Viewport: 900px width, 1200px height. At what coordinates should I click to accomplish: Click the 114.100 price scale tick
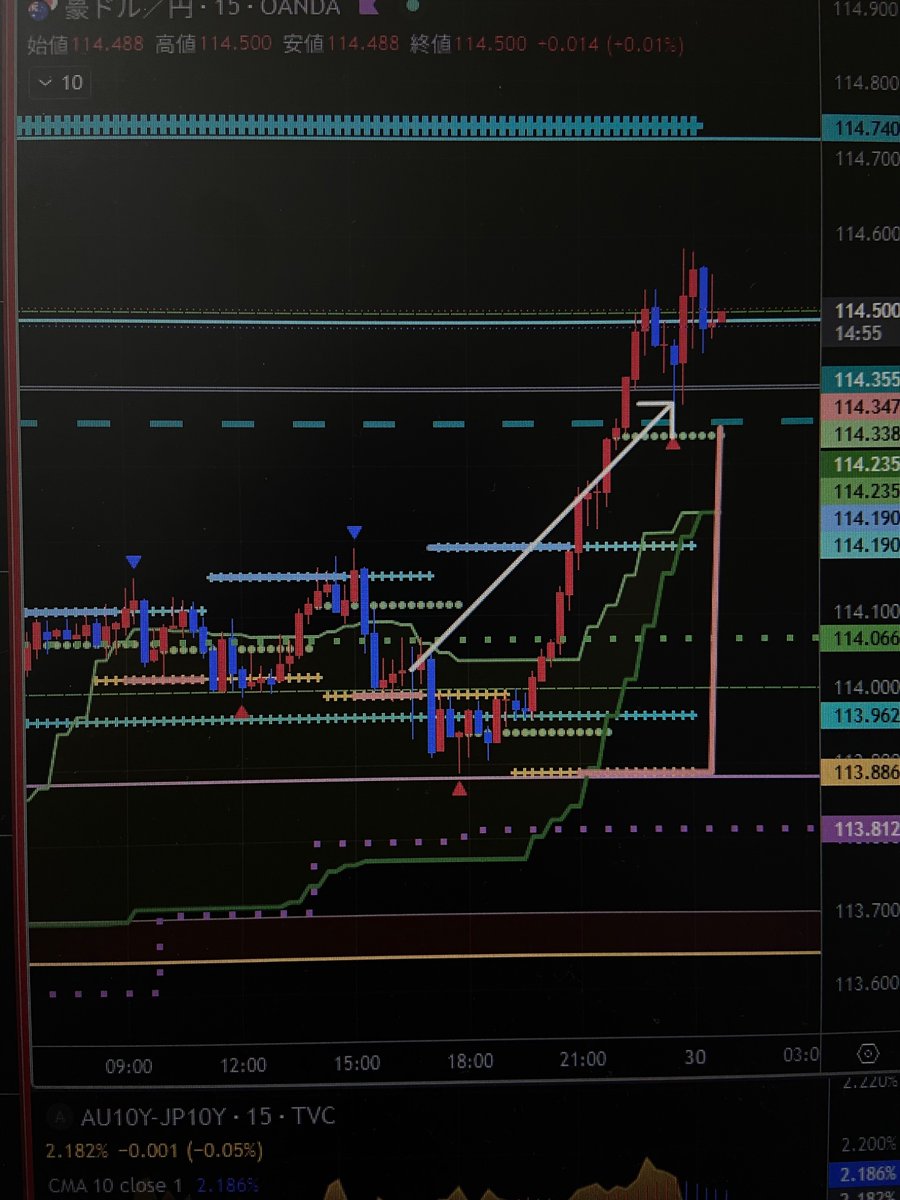(866, 611)
